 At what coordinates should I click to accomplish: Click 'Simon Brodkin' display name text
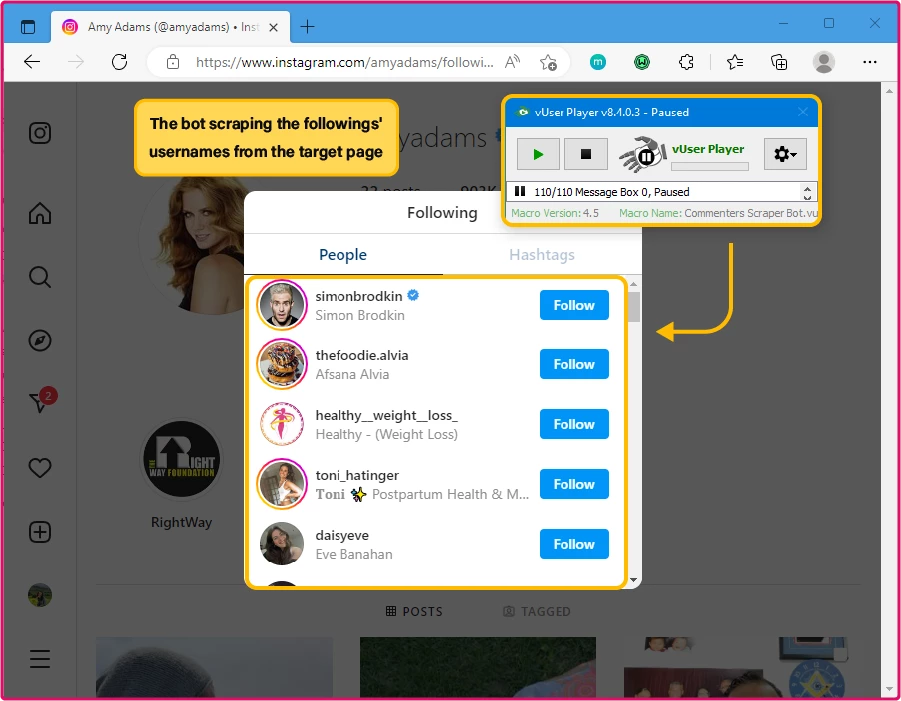coord(360,315)
